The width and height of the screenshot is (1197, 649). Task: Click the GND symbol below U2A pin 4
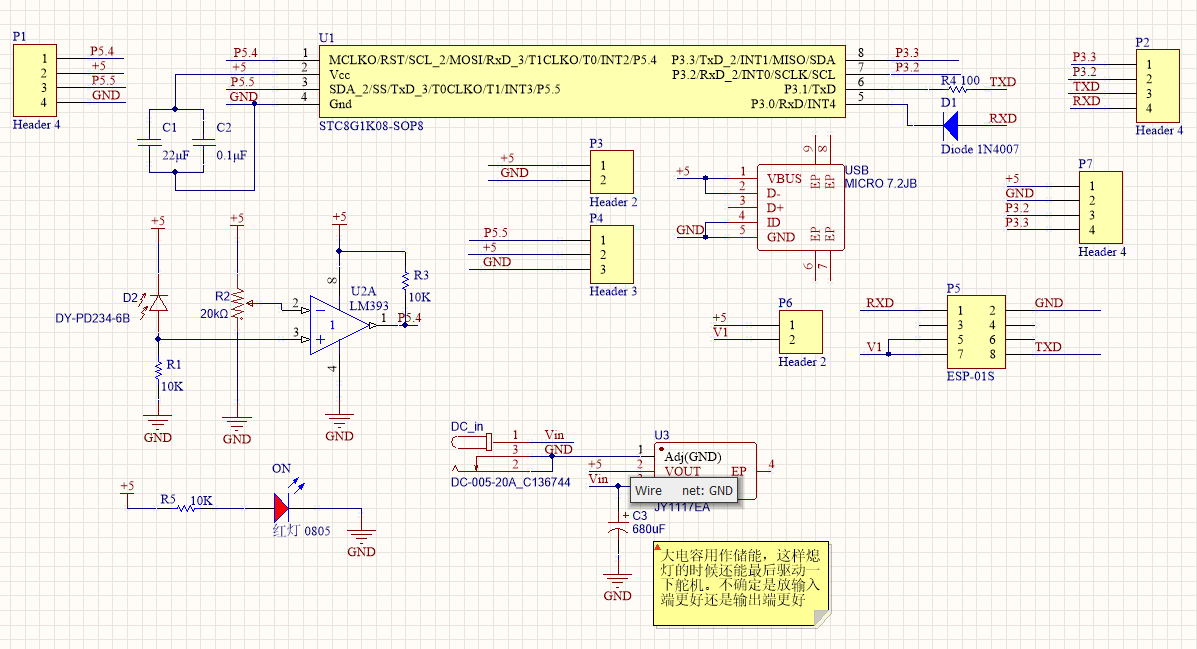[339, 429]
